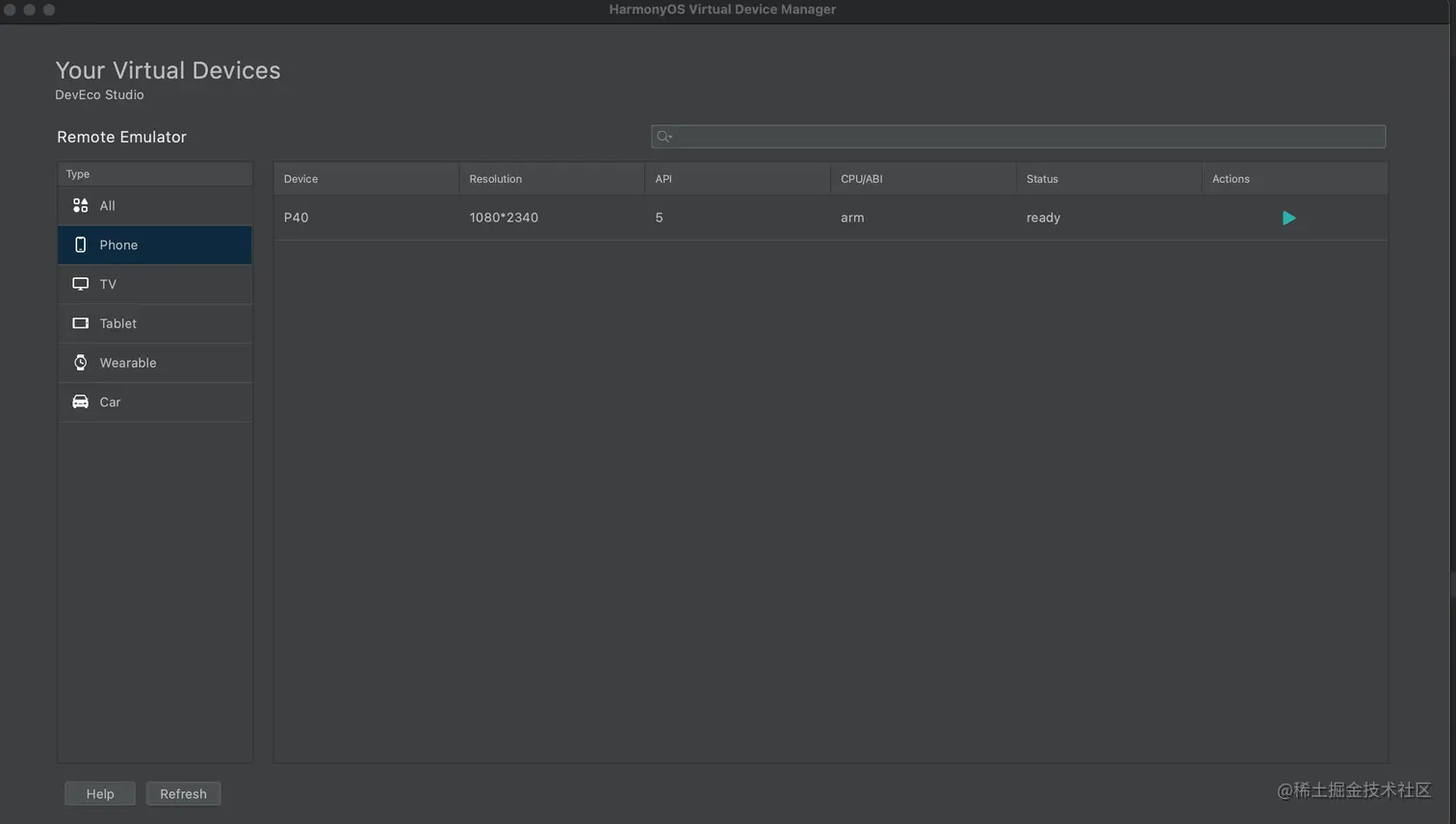Click the Help button

tap(100, 793)
